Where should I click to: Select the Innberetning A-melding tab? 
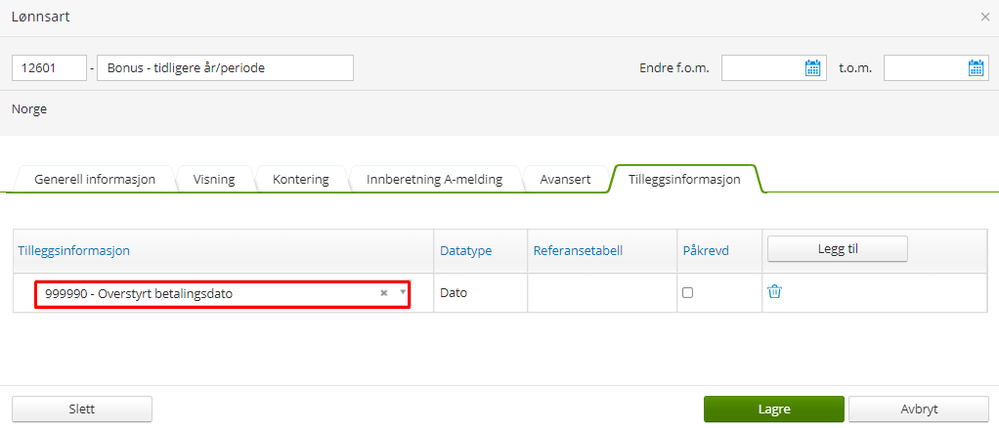(435, 180)
